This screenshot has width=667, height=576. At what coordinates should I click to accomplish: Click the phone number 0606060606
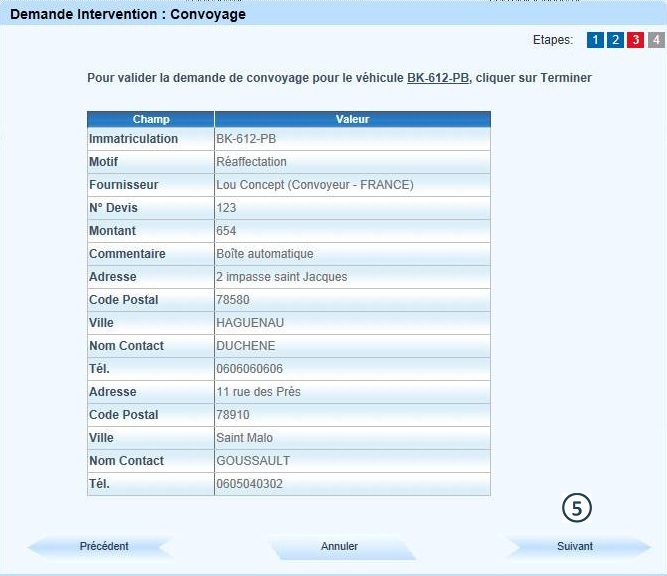coord(249,369)
